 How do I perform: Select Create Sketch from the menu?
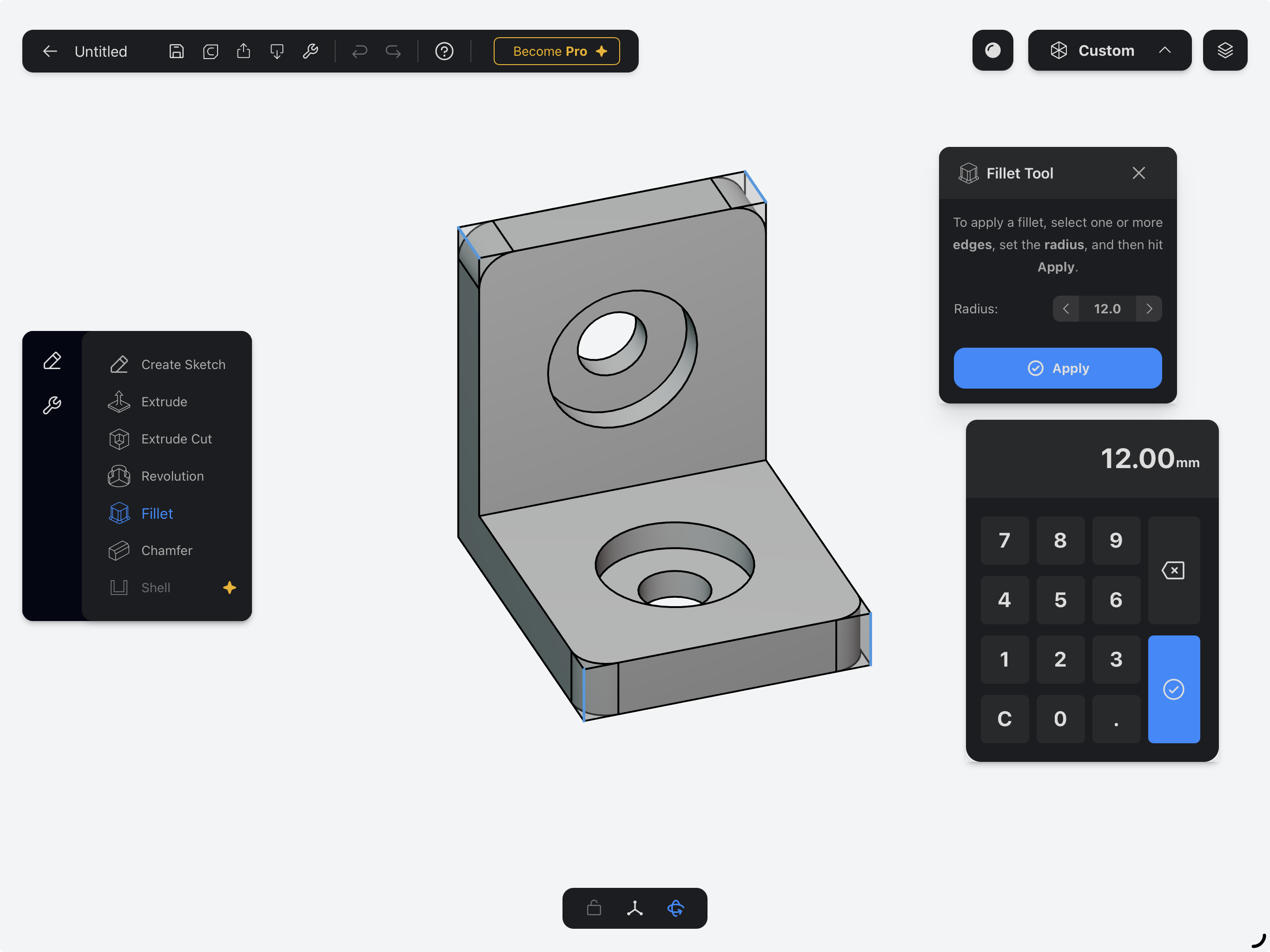(183, 364)
